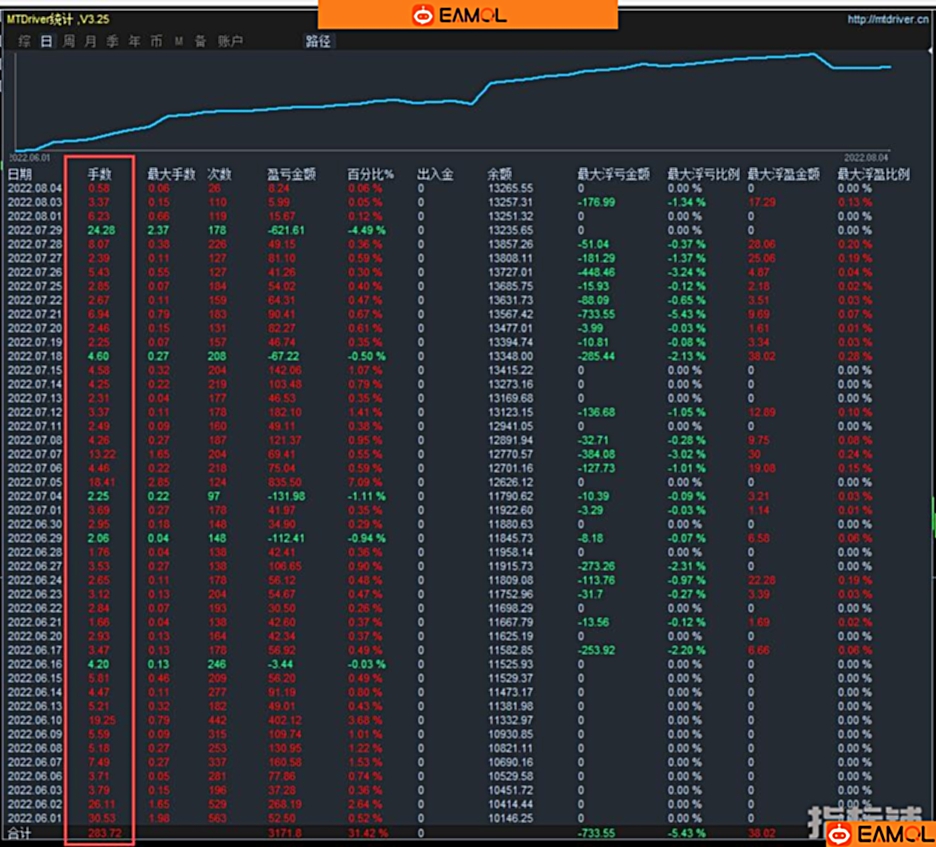Open the 备 tab
936x847 pixels.
201,41
